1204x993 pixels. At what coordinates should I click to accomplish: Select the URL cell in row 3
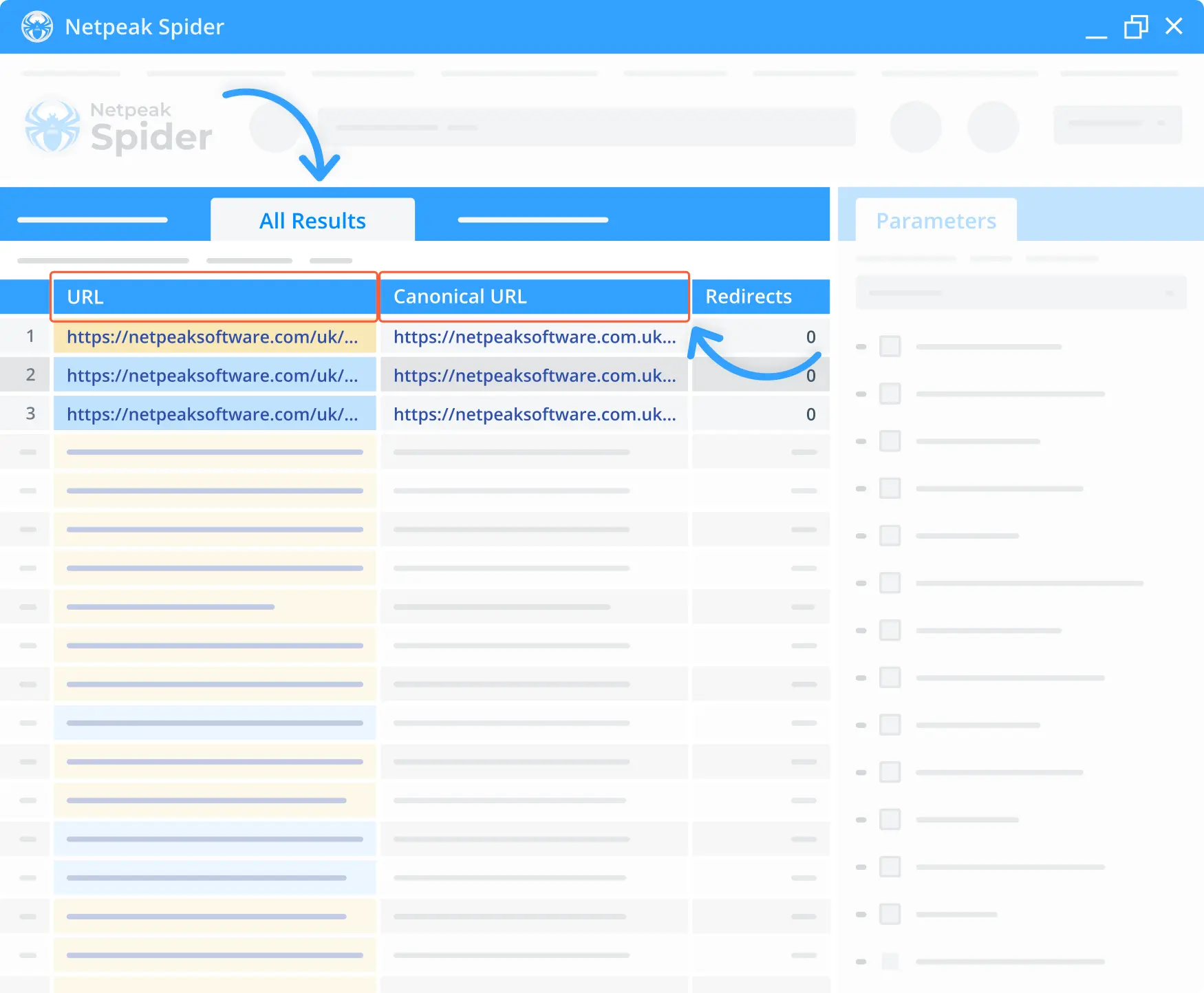[x=214, y=414]
